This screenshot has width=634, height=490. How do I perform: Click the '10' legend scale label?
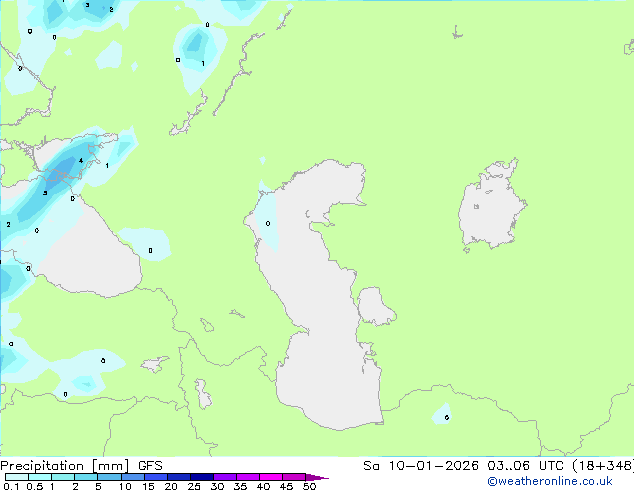125,486
